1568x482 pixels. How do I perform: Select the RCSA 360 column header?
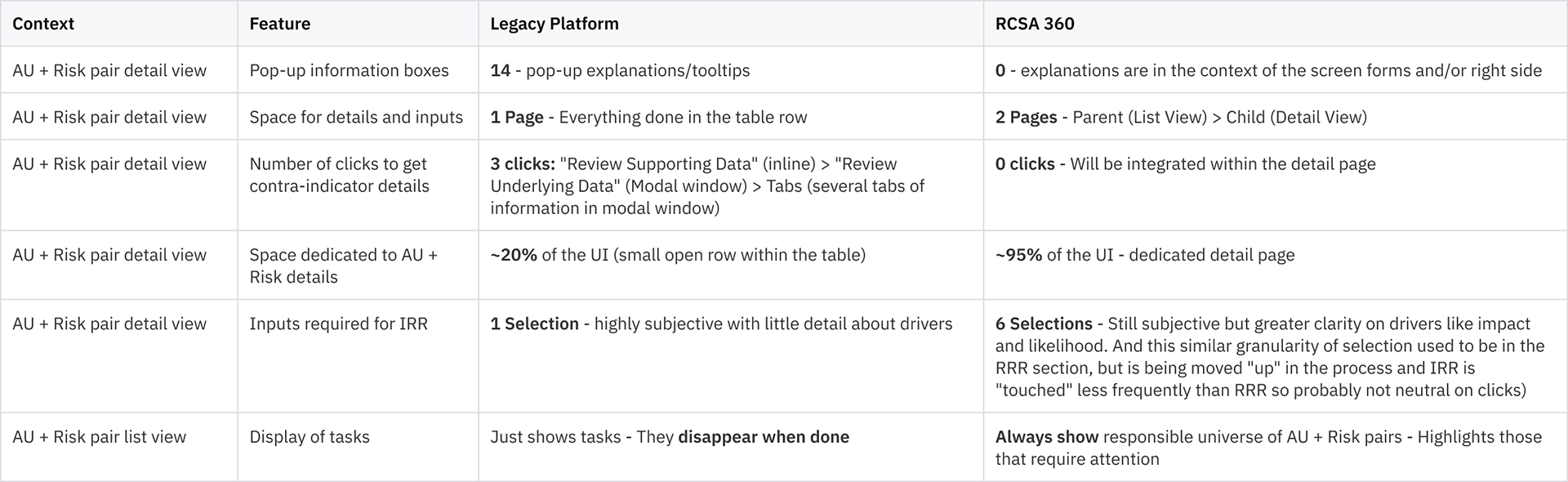coord(1034,24)
